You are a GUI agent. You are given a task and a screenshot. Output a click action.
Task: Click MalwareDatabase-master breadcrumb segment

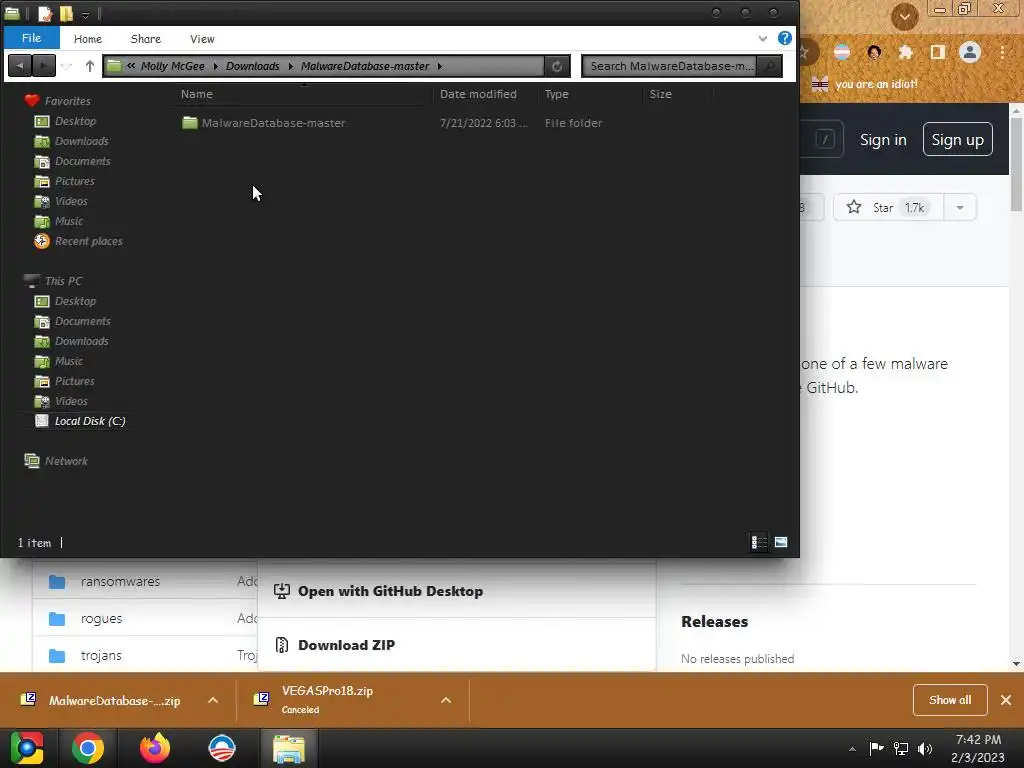point(364,66)
